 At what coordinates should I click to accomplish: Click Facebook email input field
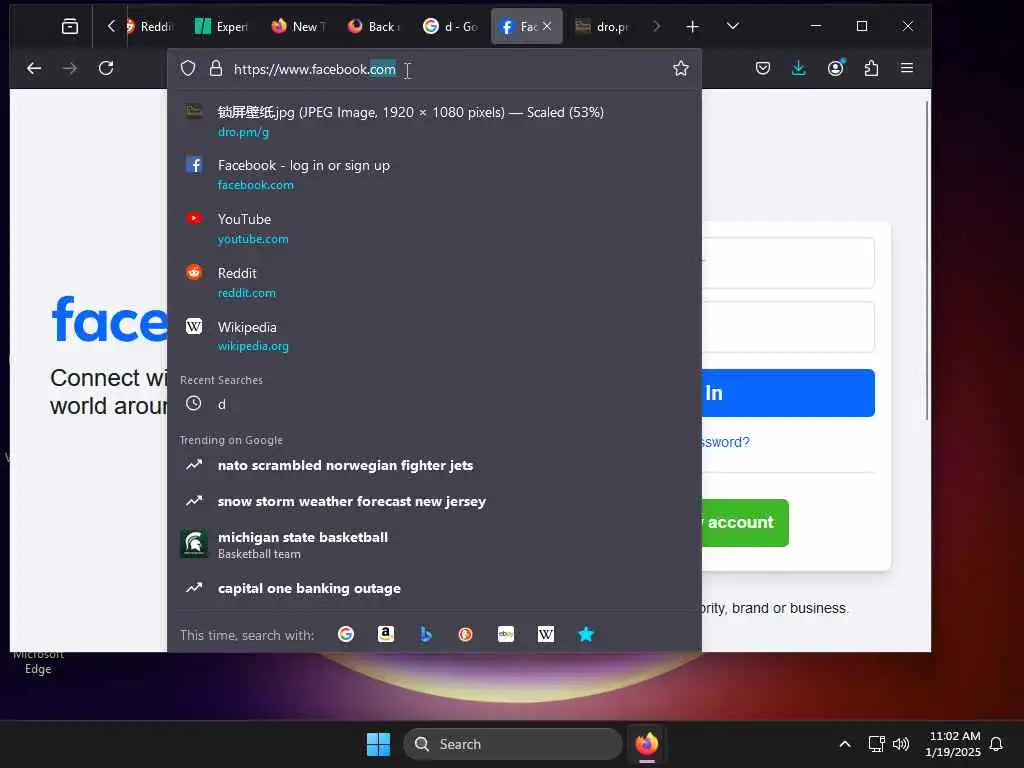coord(788,263)
